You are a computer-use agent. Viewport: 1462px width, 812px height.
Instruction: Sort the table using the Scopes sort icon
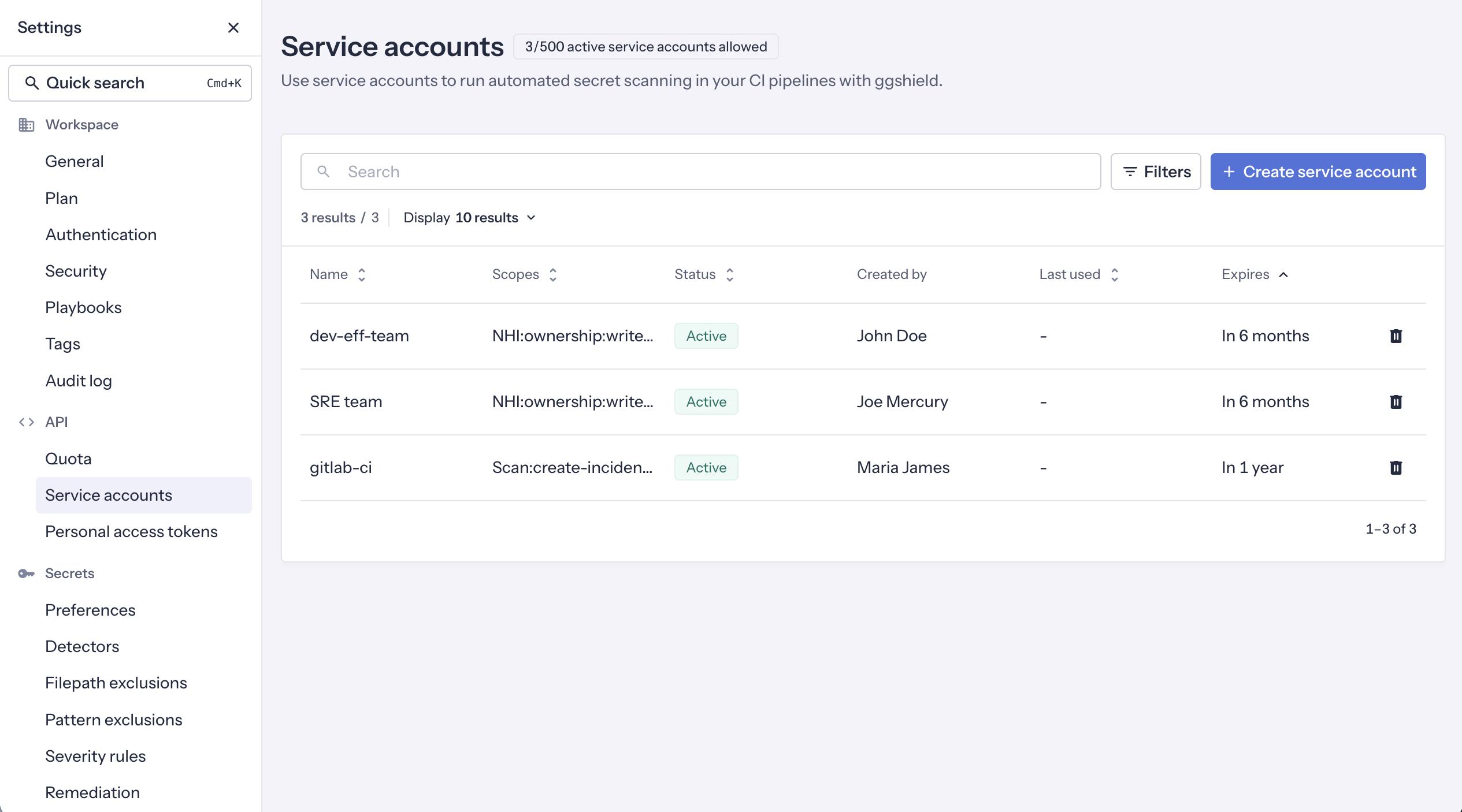click(x=552, y=275)
